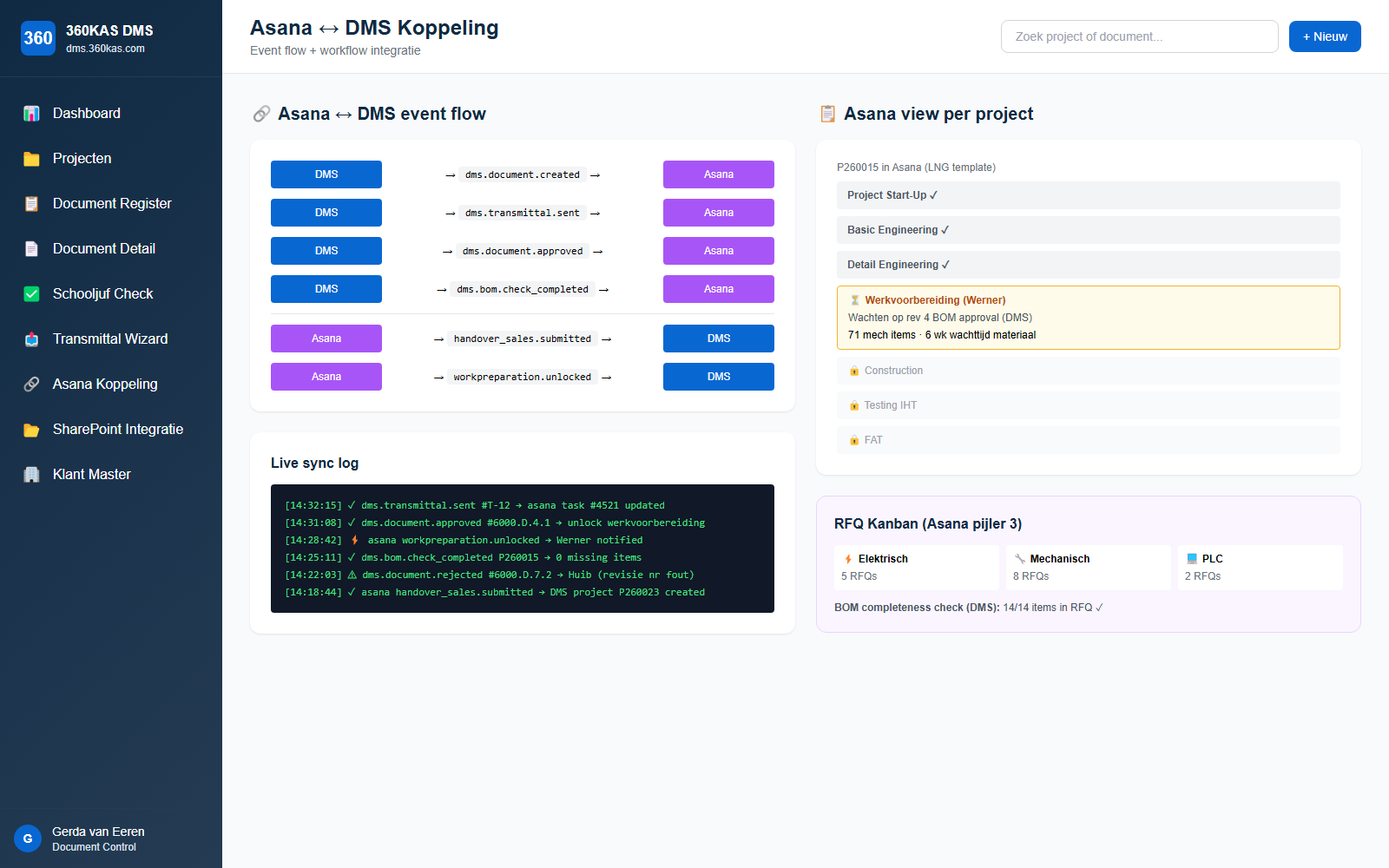Click the + Nieuw button
The height and width of the screenshot is (868, 1389).
pos(1325,36)
